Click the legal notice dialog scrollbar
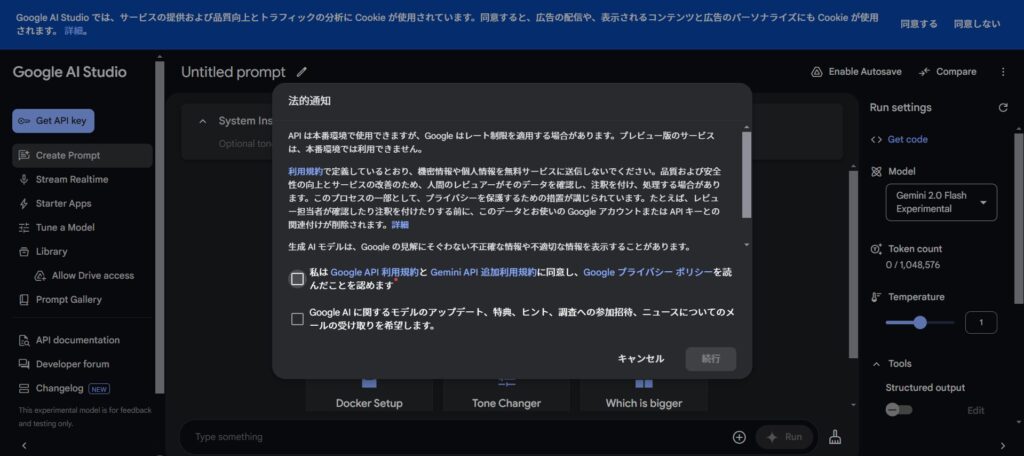The image size is (1024, 456). [x=746, y=174]
